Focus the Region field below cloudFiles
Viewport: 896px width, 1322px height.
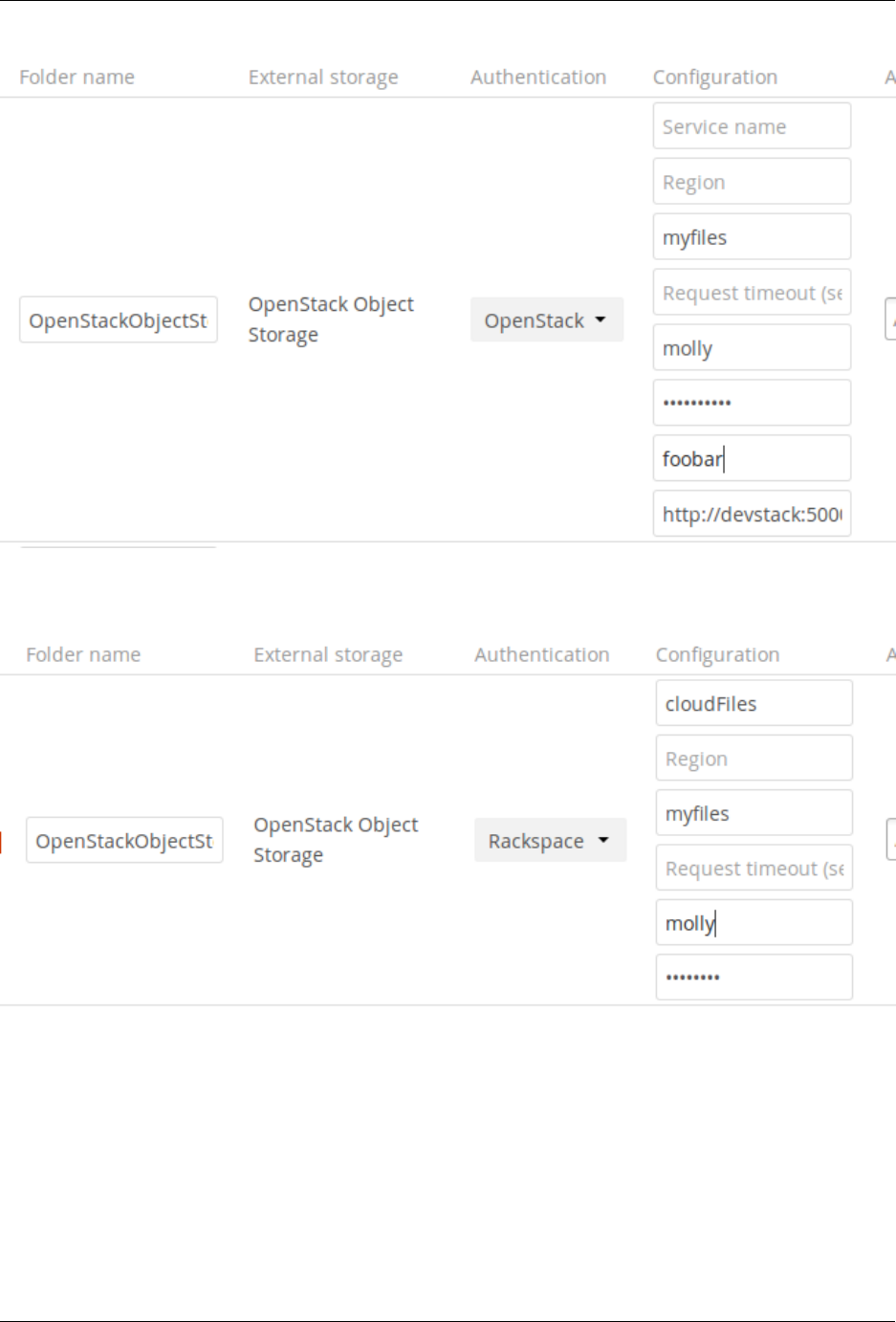pos(754,759)
